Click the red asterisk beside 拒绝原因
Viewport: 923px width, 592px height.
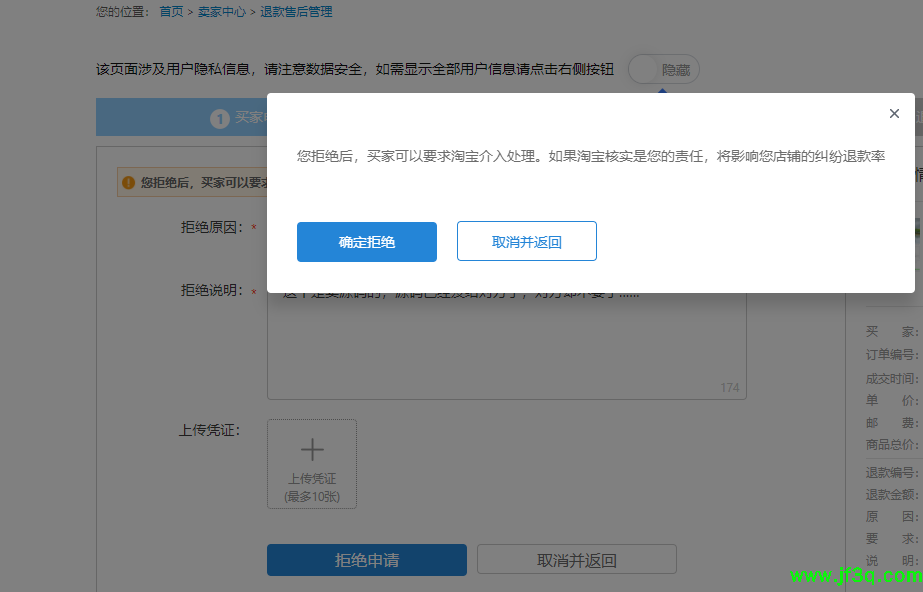pyautogui.click(x=254, y=228)
